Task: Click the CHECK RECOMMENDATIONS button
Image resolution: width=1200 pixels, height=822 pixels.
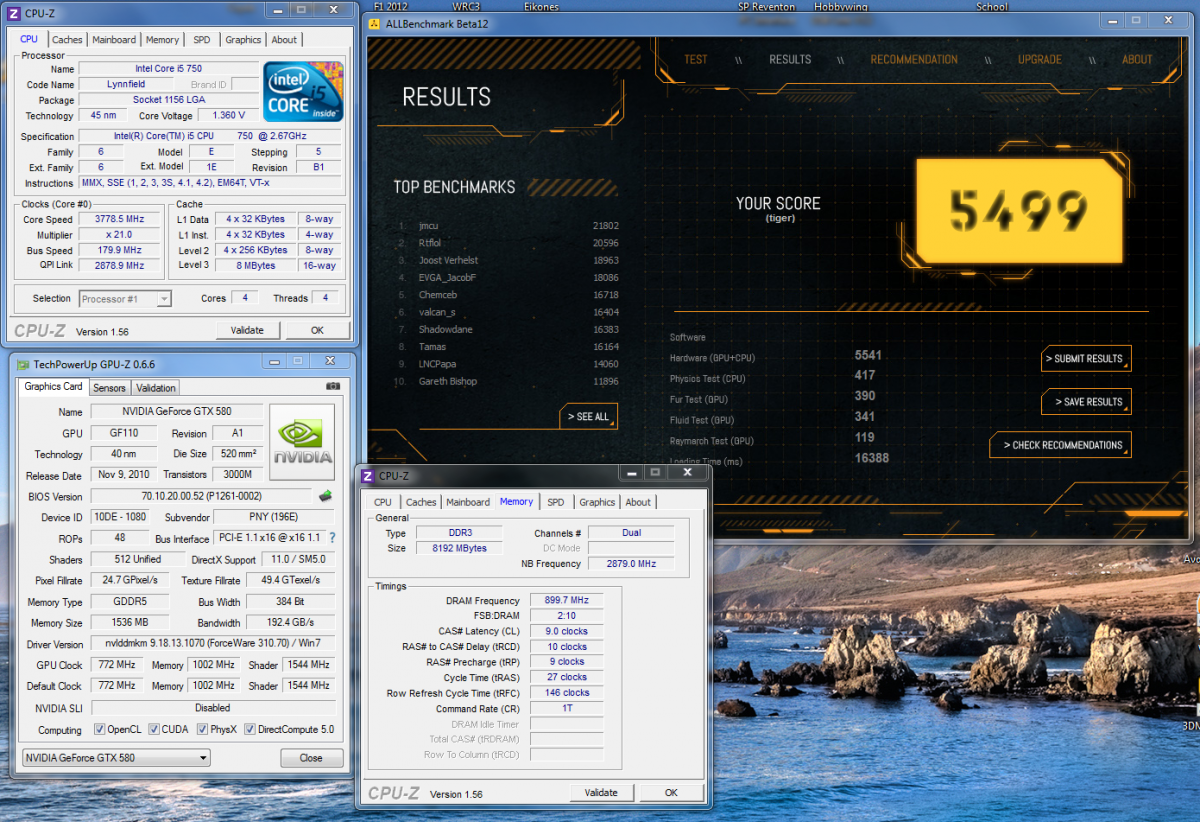Action: 1061,445
